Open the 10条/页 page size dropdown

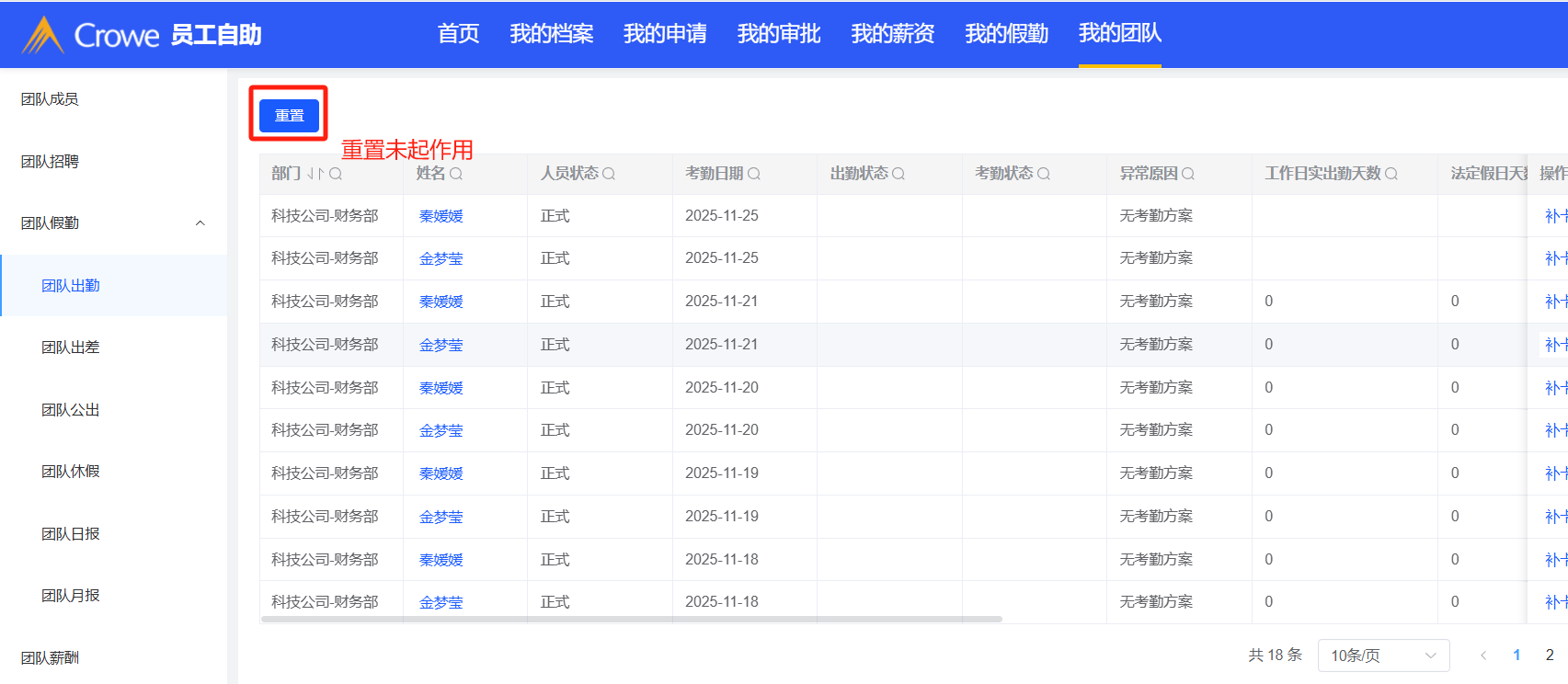[1383, 655]
